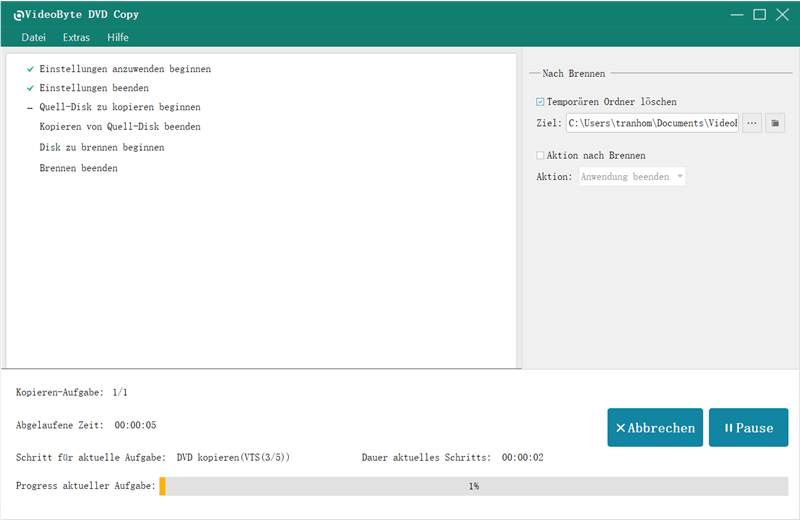Image resolution: width=800 pixels, height=520 pixels.
Task: Select the "Brennen beenden" step
Action: click(x=78, y=168)
